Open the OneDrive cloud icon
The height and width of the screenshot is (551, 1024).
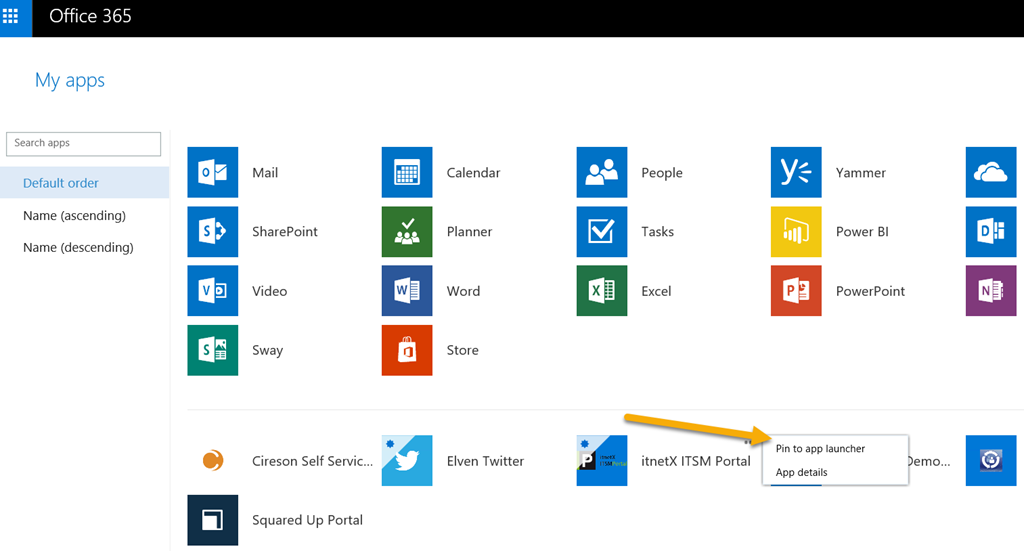click(x=991, y=172)
